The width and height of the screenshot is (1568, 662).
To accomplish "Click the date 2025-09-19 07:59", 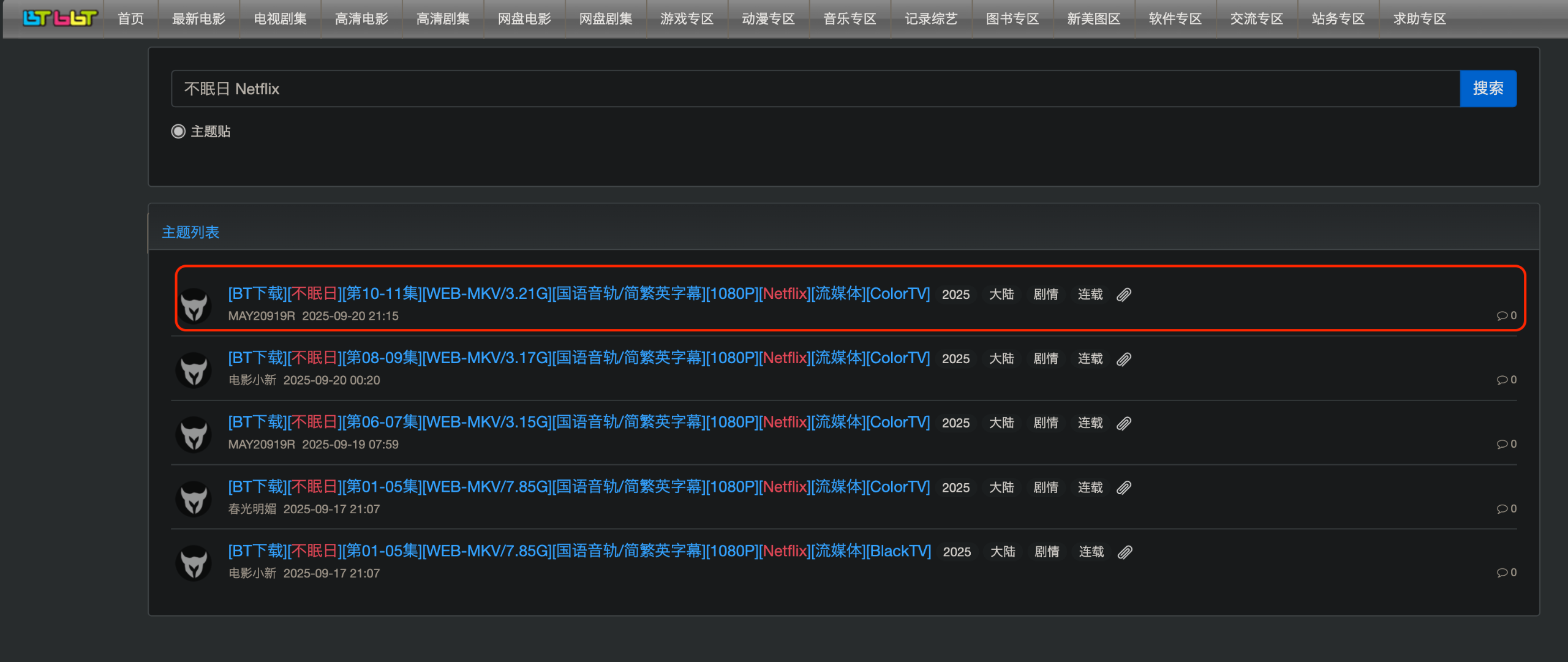I will [x=350, y=445].
